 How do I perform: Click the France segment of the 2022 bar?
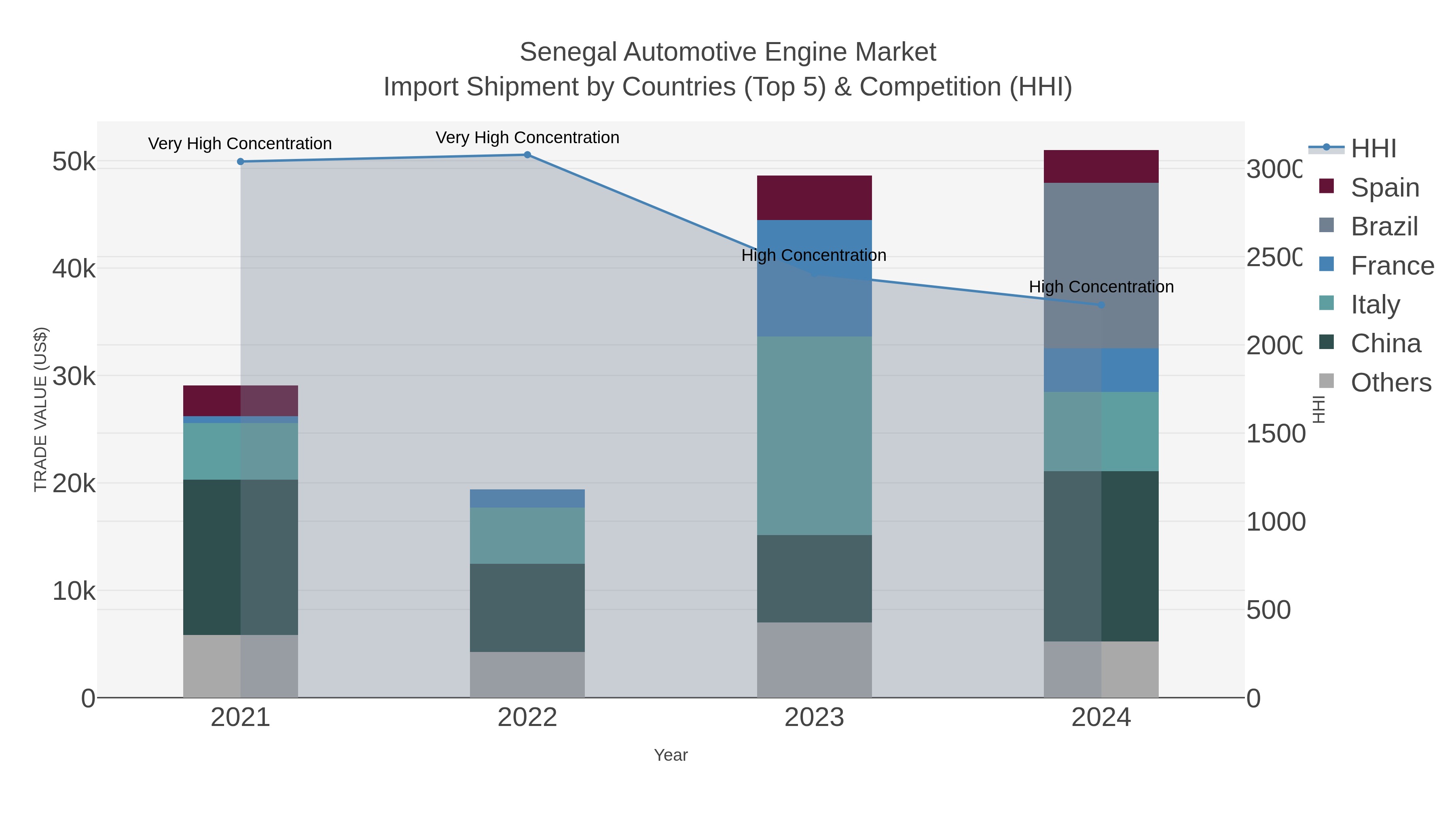tap(527, 499)
